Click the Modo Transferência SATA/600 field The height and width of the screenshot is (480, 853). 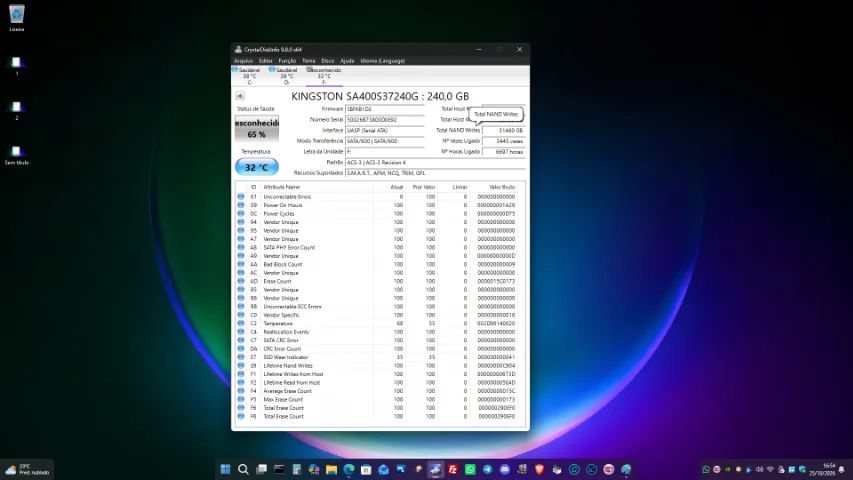(385, 141)
